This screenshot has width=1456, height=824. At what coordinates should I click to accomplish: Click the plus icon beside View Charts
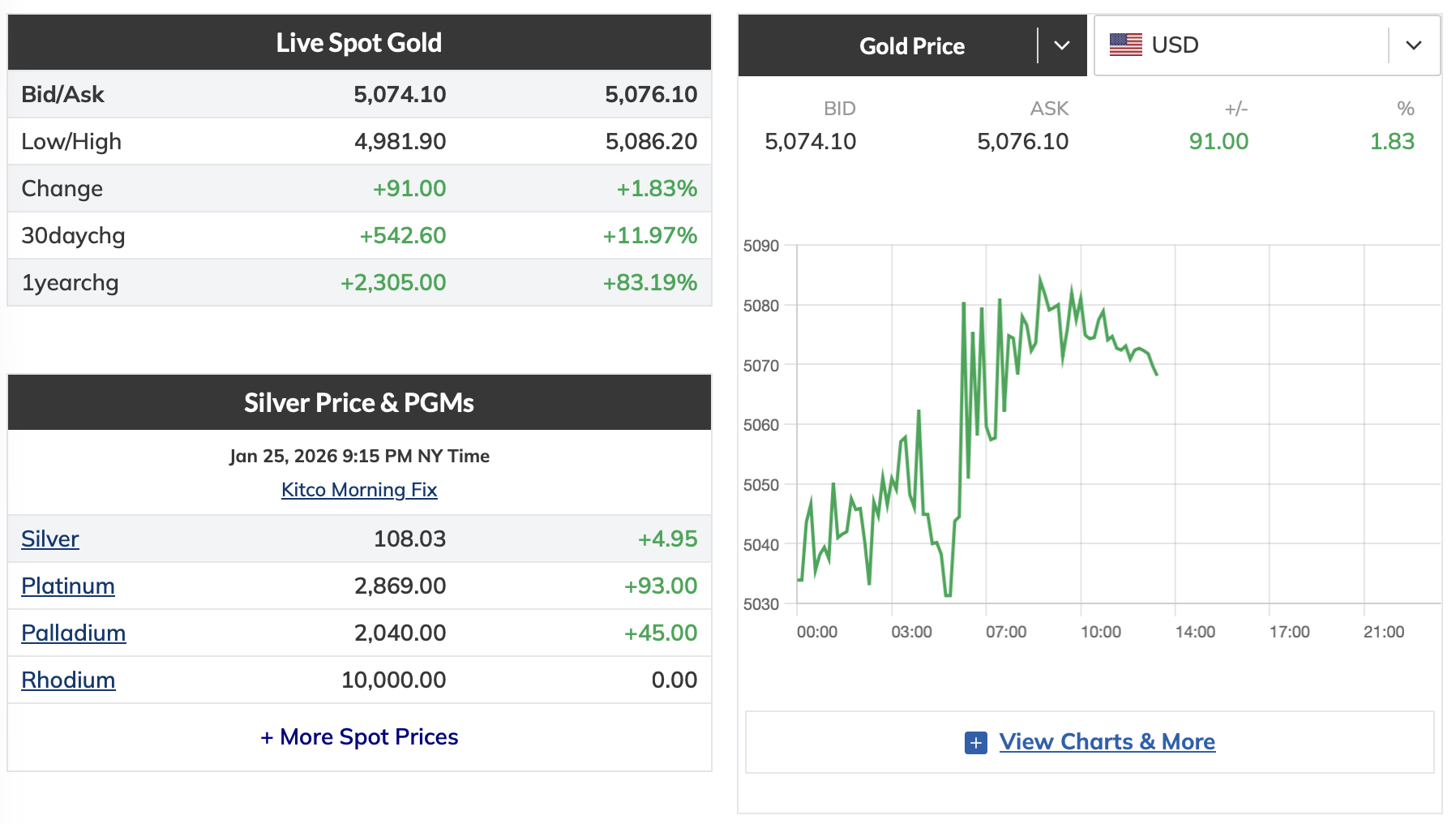[x=976, y=742]
